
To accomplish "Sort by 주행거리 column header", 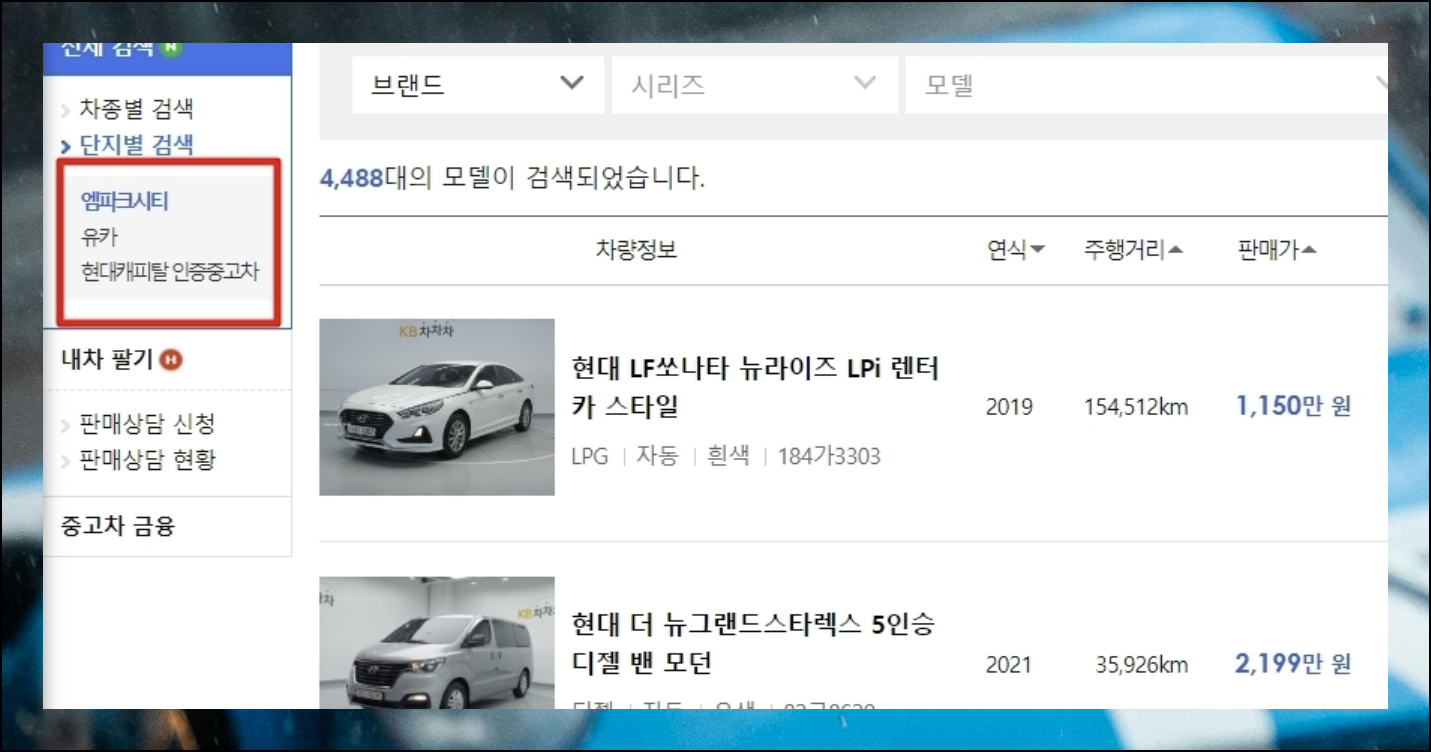I will click(1133, 250).
